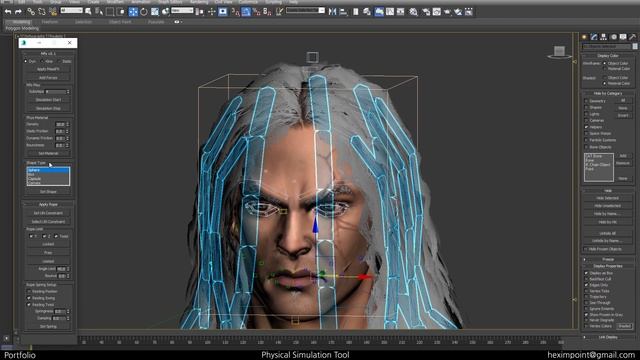Toggle the Window/Crossing selection icon

(x=120, y=12)
